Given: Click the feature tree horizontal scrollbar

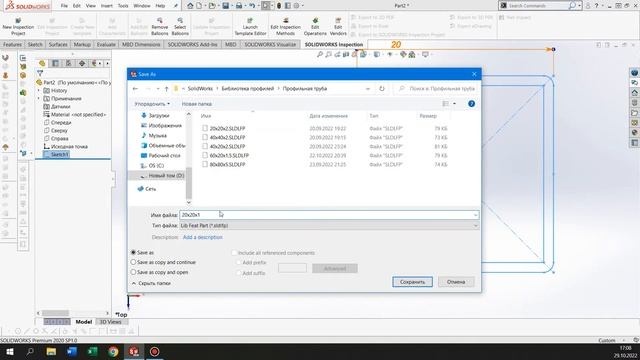Looking at the screenshot, I should coord(56,313).
